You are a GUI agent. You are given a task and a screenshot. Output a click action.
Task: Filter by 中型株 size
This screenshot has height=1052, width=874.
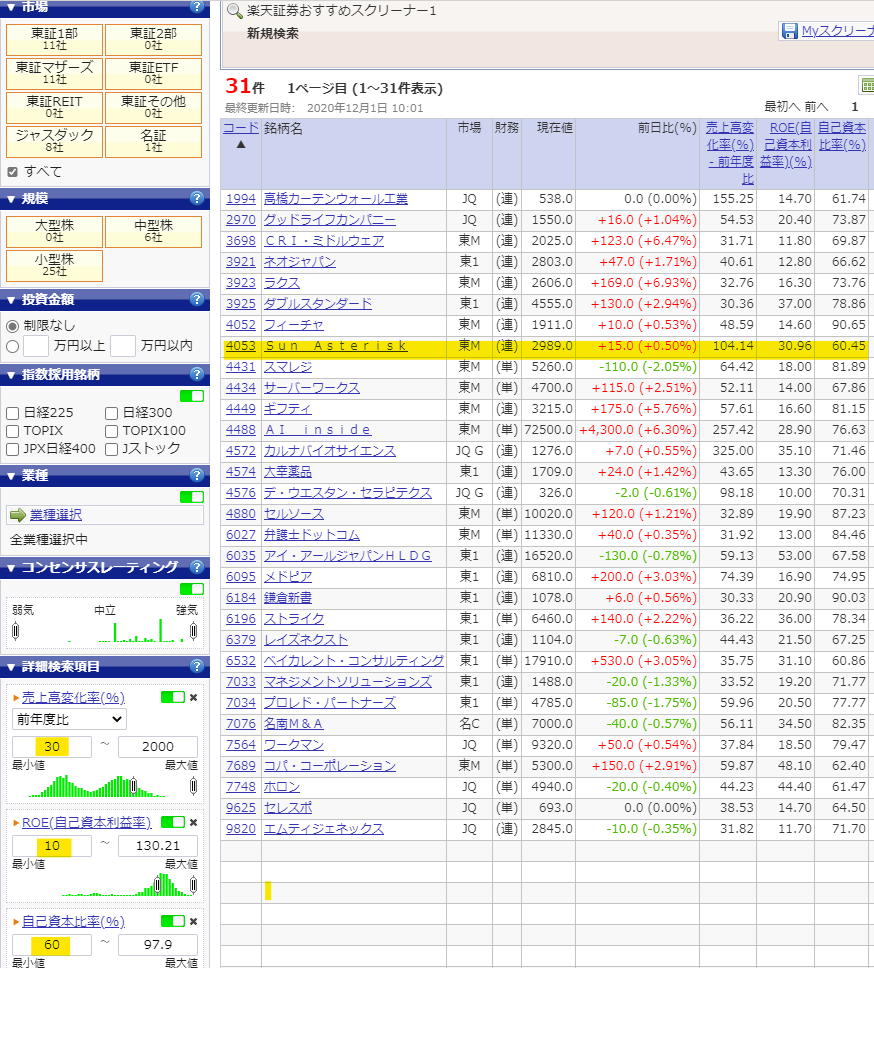154,231
